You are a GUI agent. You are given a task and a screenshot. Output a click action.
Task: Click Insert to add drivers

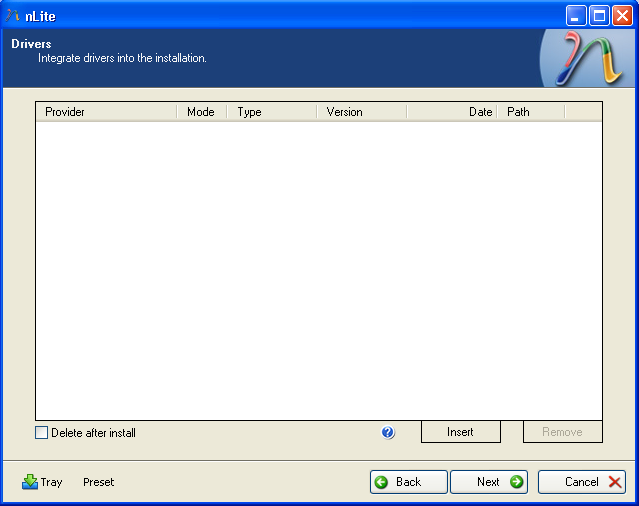461,432
